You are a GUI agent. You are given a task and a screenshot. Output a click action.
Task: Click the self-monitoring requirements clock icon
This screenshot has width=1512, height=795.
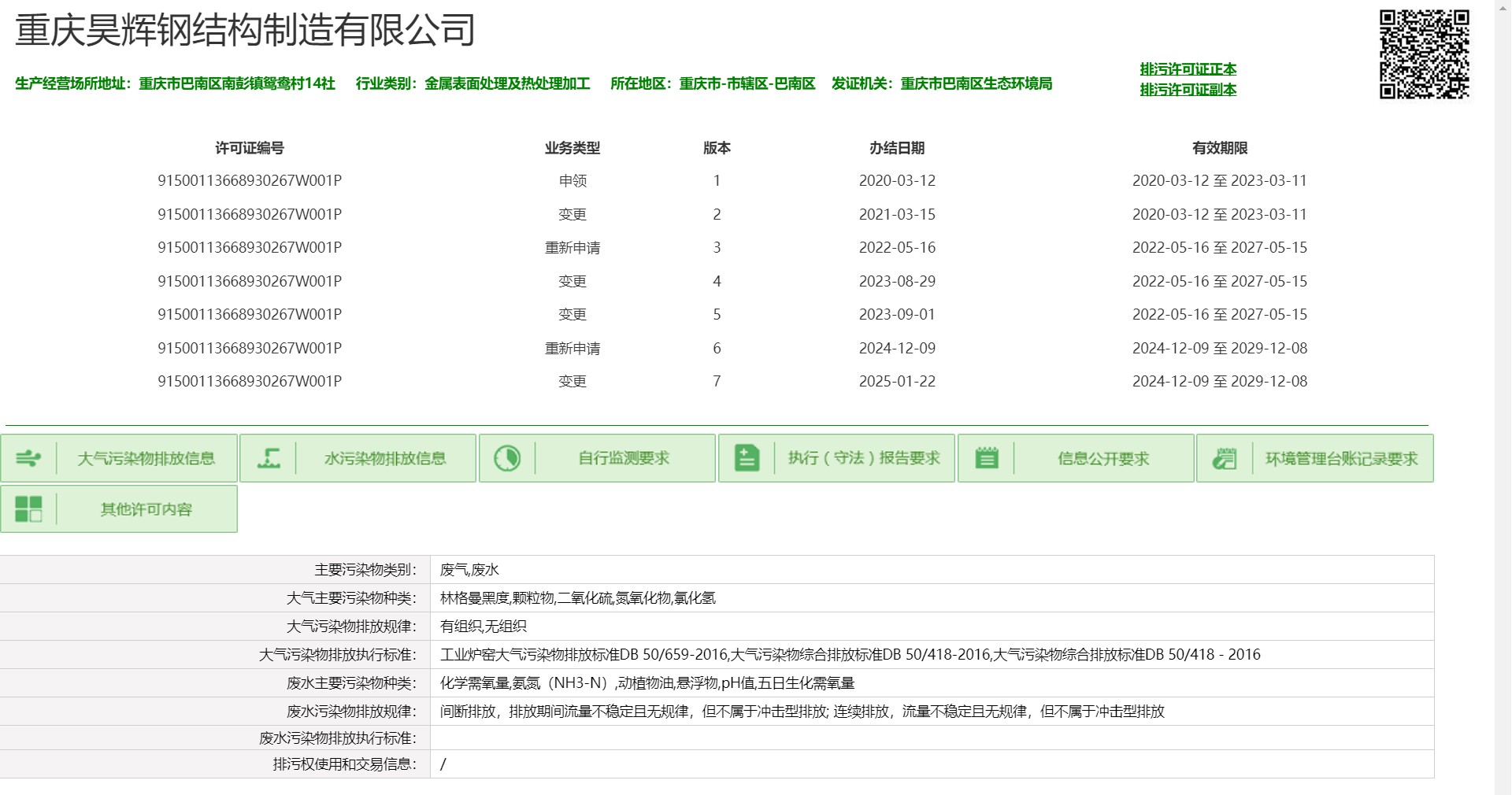(507, 458)
